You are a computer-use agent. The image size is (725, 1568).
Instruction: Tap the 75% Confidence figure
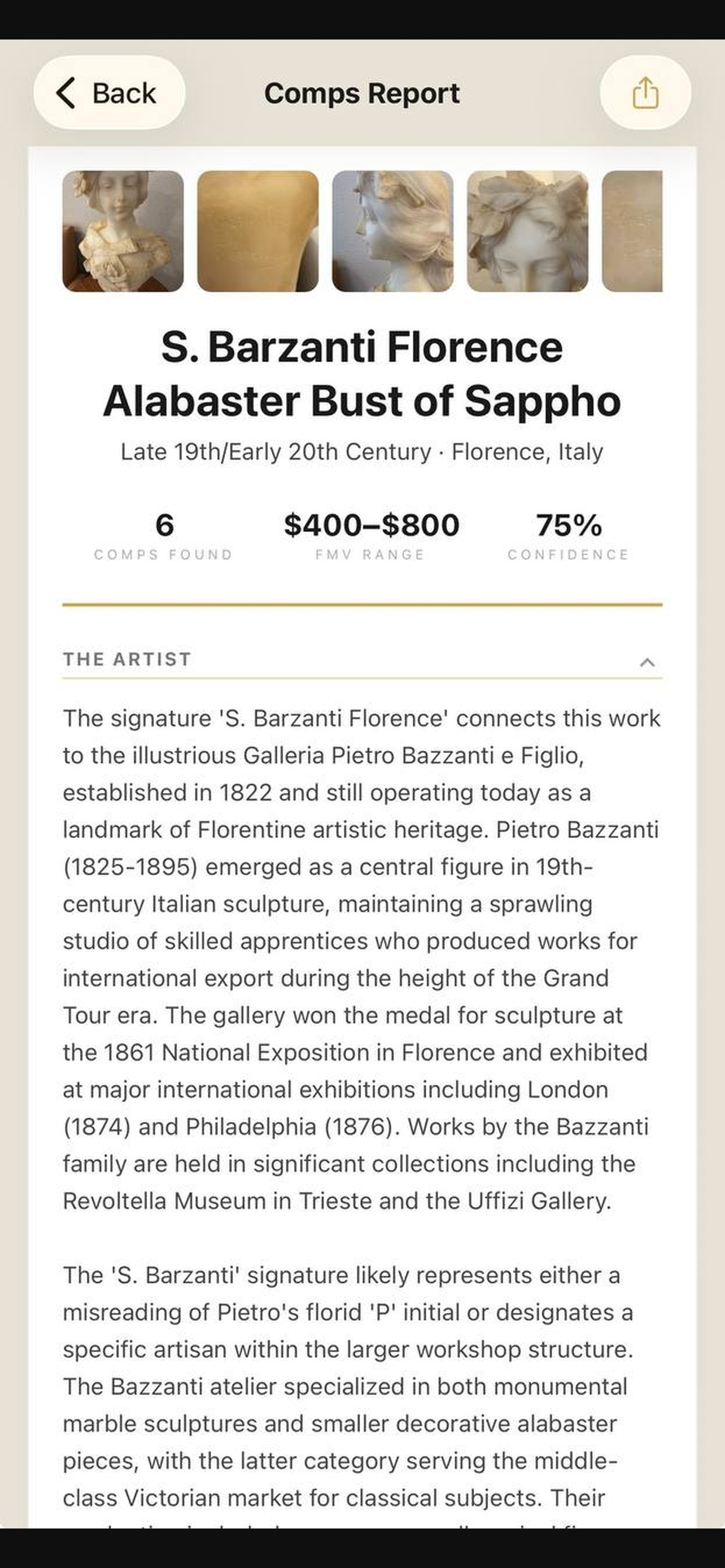569,525
